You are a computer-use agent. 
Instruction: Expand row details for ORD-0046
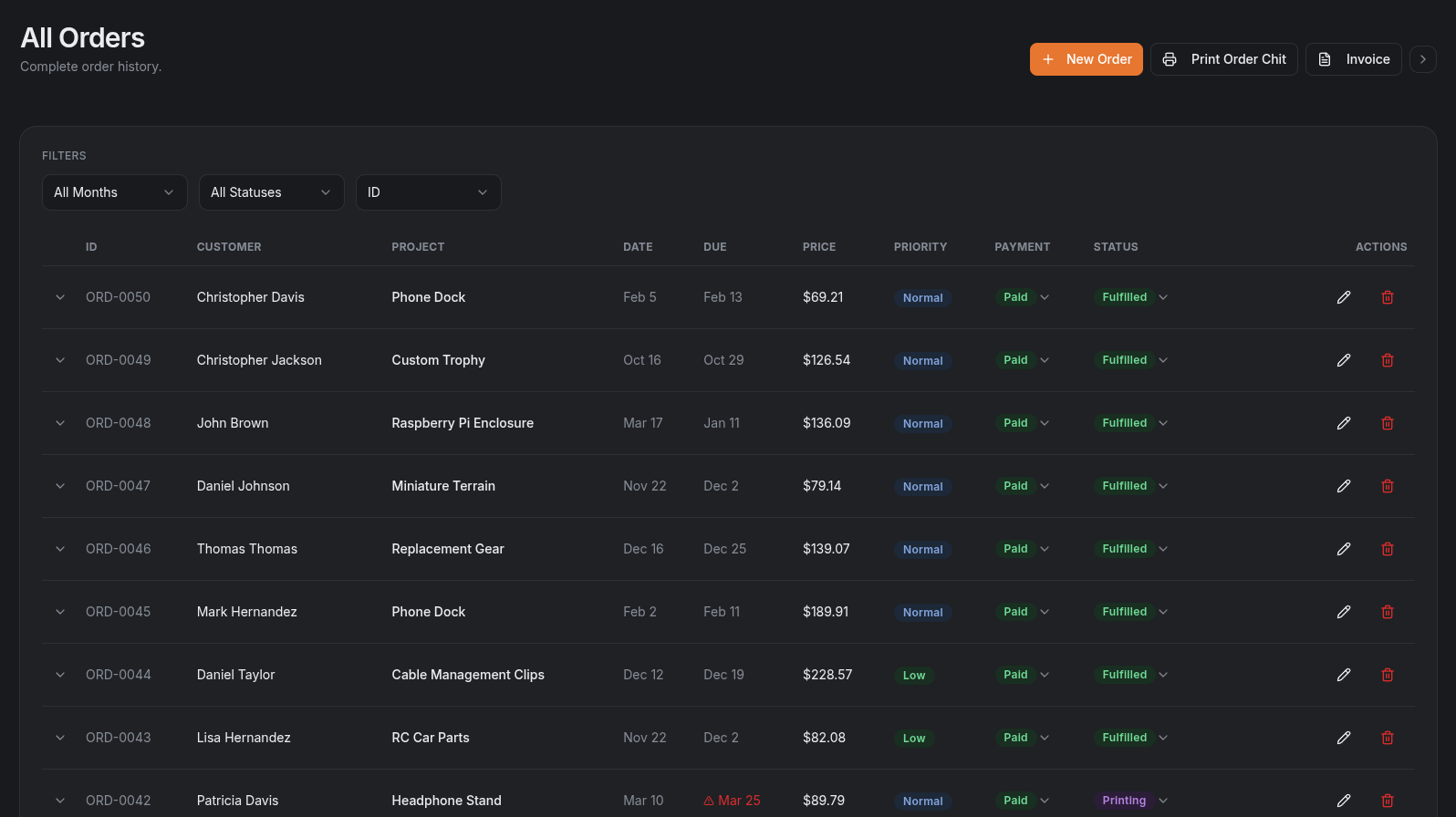(60, 549)
